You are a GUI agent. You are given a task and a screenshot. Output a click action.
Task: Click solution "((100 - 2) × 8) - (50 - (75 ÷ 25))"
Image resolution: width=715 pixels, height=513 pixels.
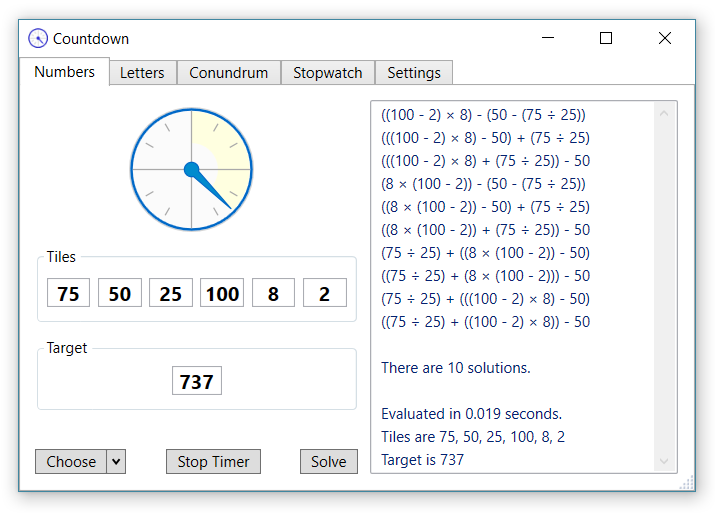point(483,115)
